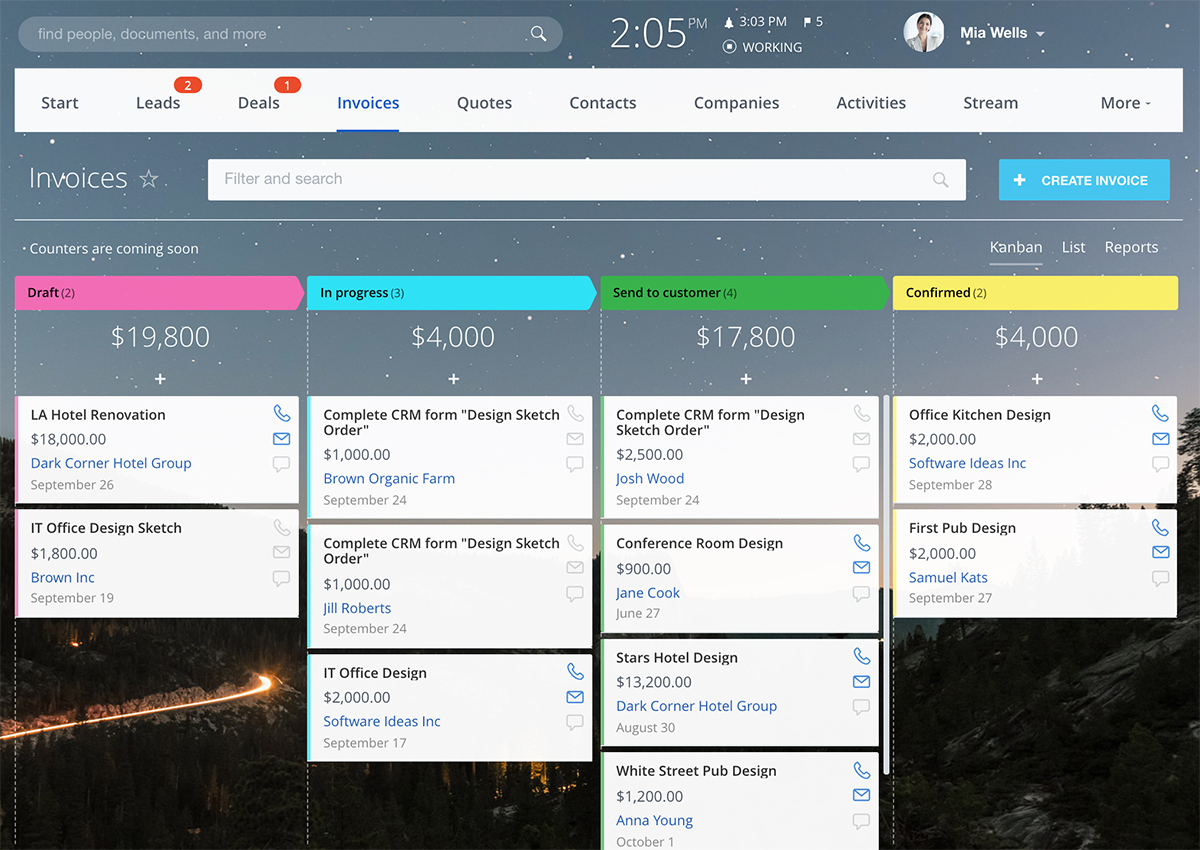
Task: Switch to the Deals tab
Action: (x=258, y=103)
